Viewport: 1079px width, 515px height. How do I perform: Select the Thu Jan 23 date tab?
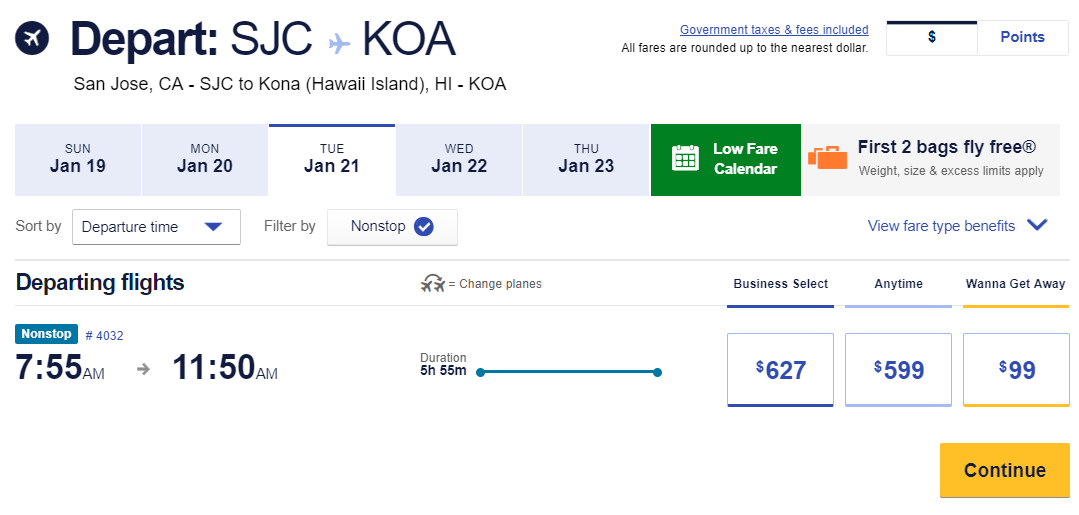click(586, 159)
